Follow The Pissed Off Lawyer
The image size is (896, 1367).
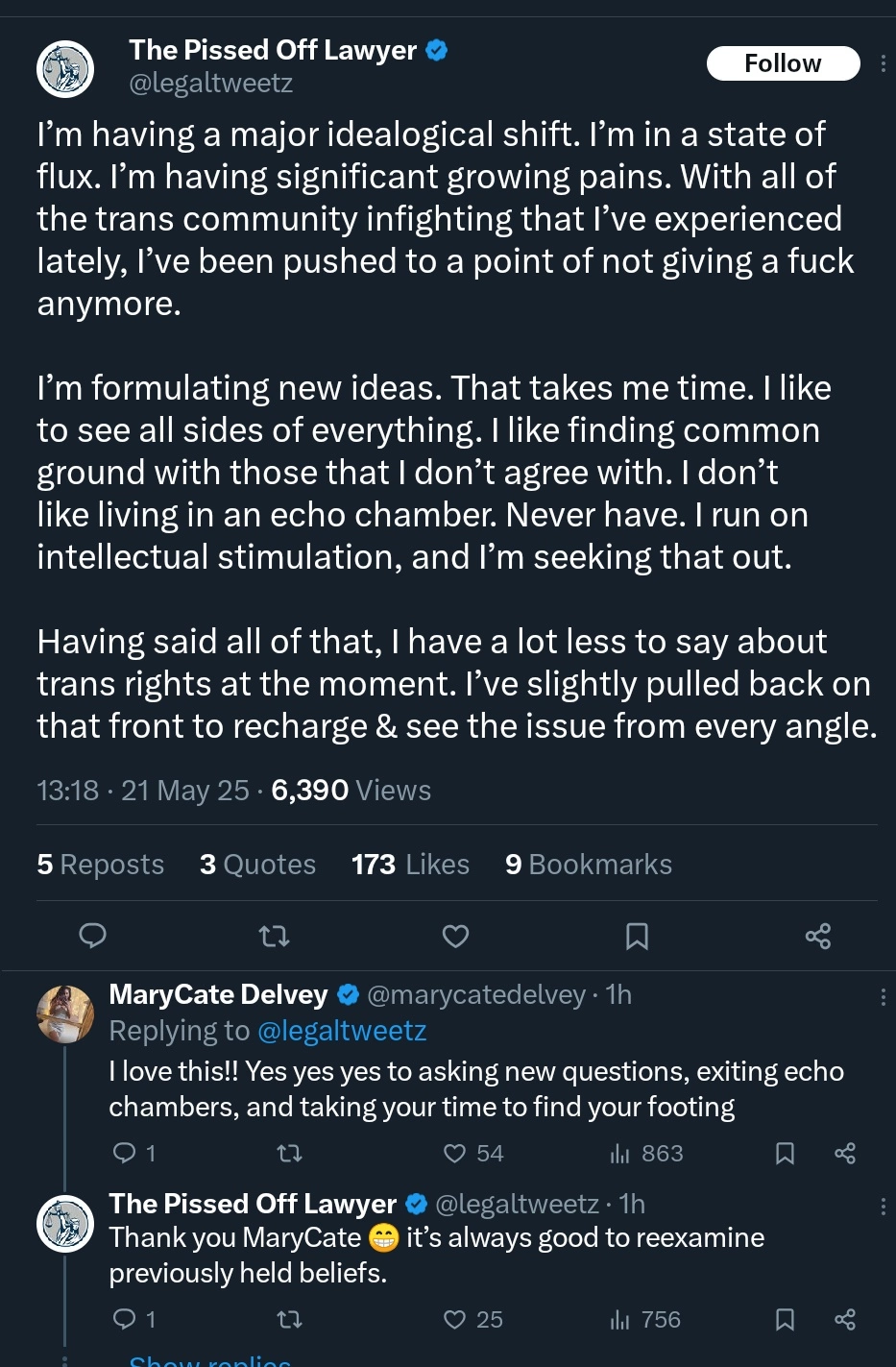tap(783, 63)
